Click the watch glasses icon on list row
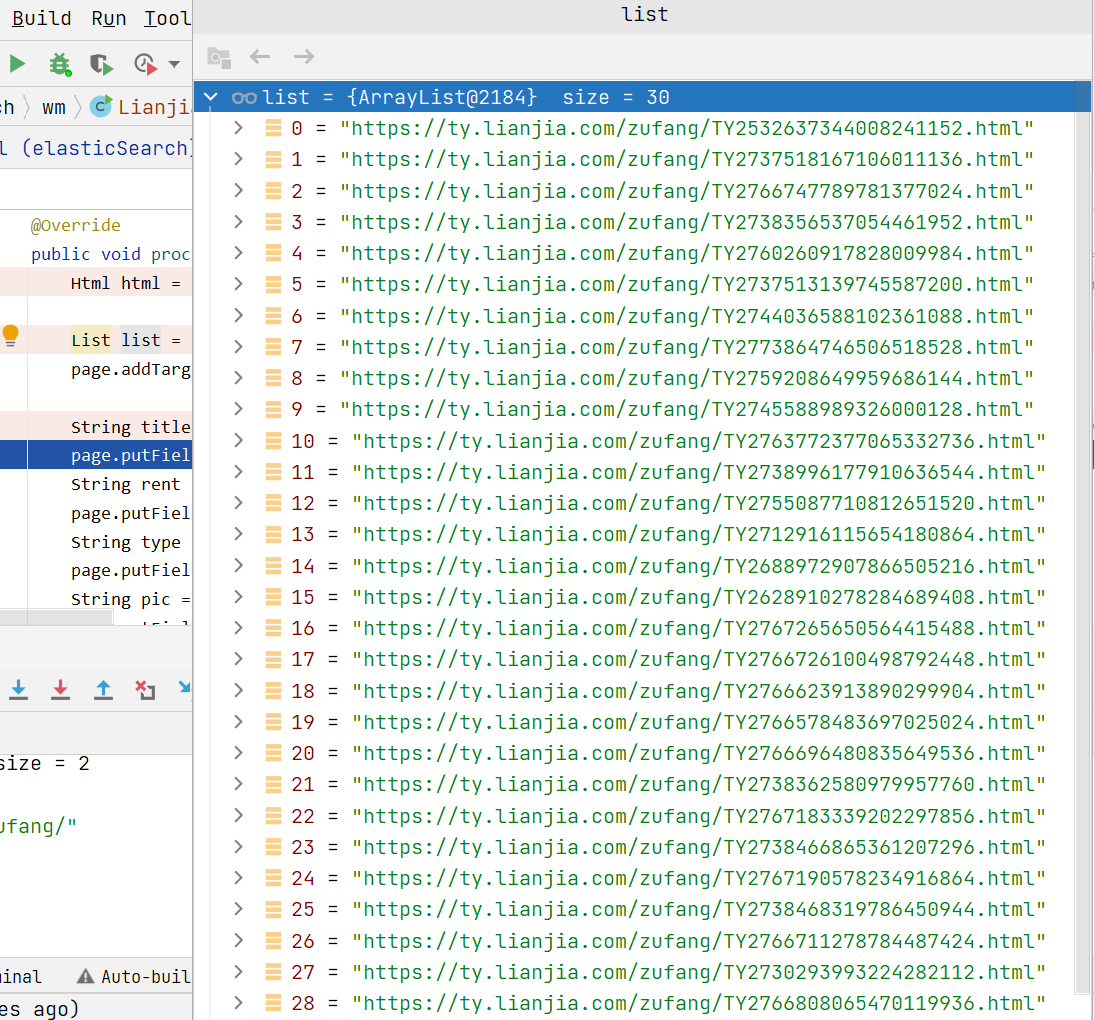This screenshot has height=1020, width=1094. tap(244, 98)
